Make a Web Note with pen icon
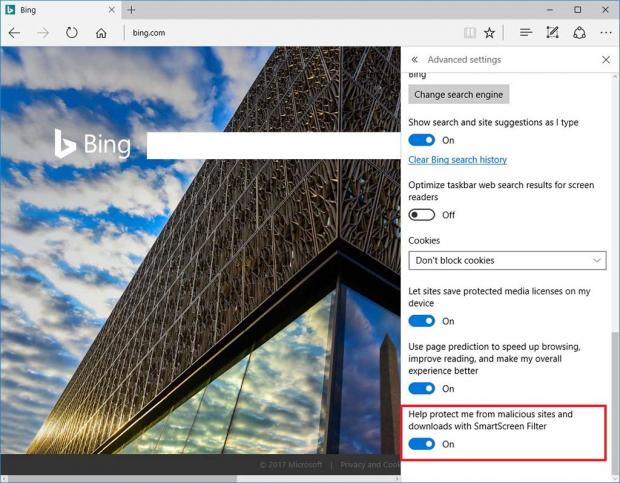This screenshot has width=620, height=483. (x=552, y=32)
